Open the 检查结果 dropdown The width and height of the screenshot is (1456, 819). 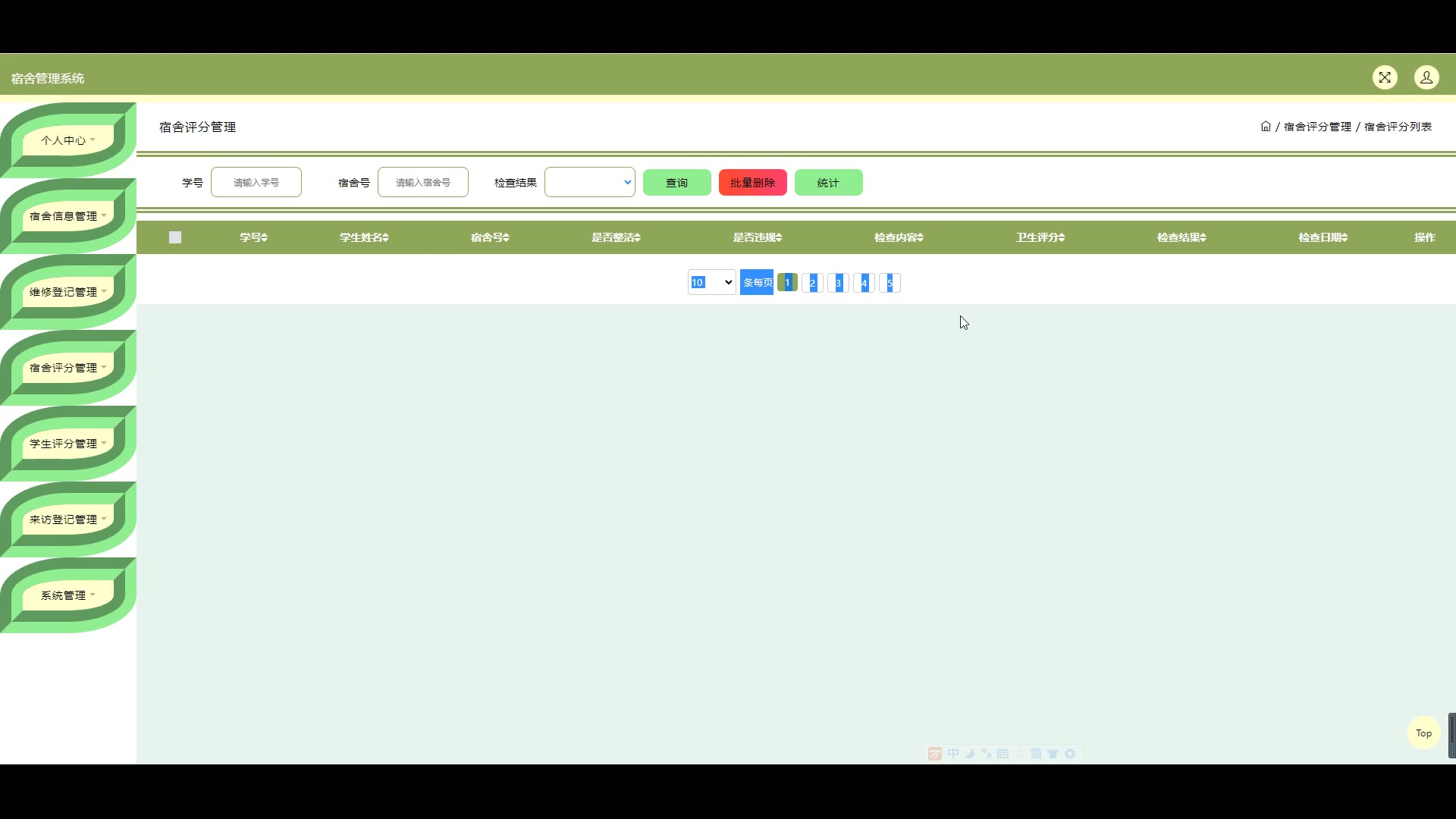589,182
